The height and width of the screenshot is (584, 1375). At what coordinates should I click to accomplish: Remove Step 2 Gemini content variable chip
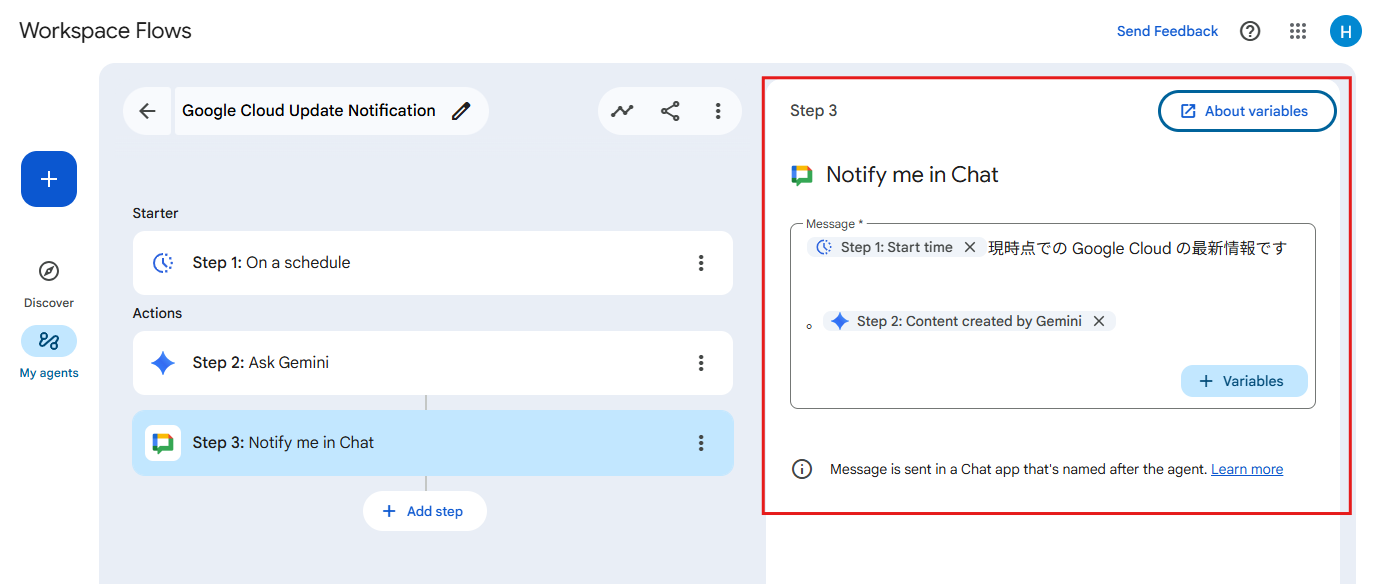click(x=1099, y=321)
